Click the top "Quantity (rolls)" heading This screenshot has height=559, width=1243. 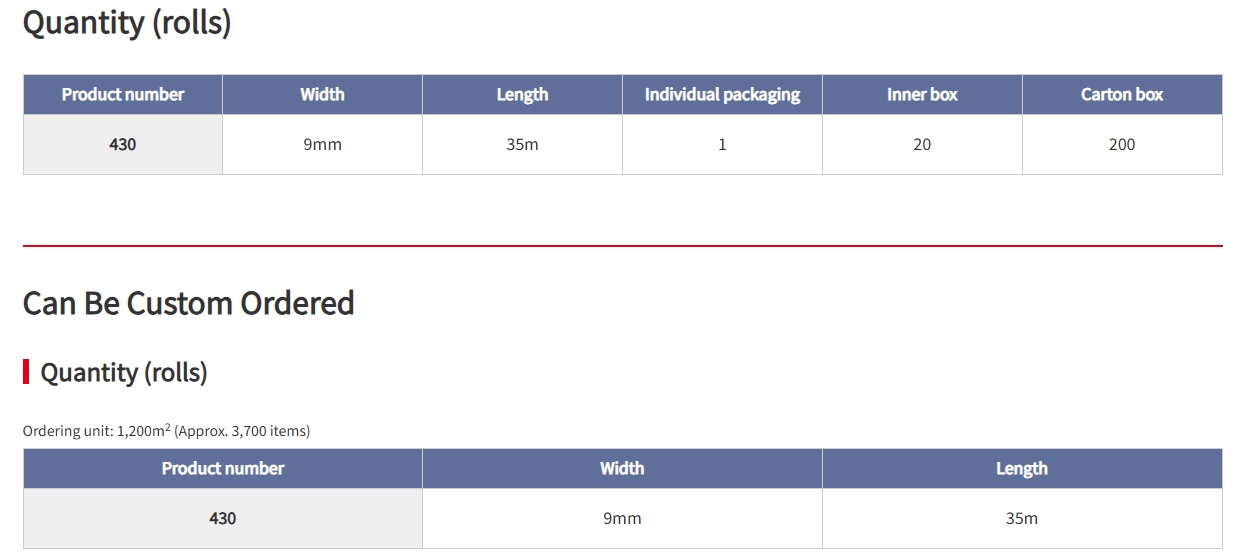[127, 22]
